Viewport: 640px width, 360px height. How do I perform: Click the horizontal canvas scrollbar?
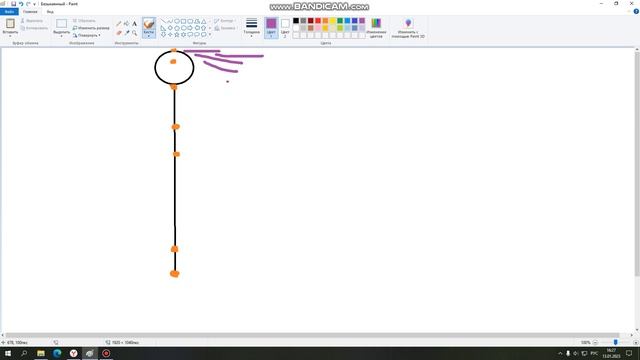point(312,335)
